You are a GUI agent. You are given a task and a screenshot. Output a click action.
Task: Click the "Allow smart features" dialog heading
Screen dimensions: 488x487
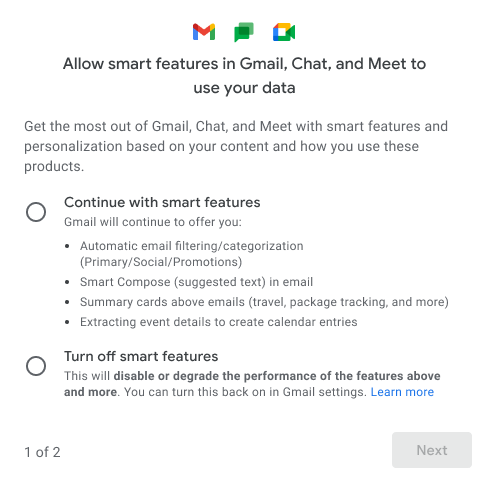pos(244,76)
